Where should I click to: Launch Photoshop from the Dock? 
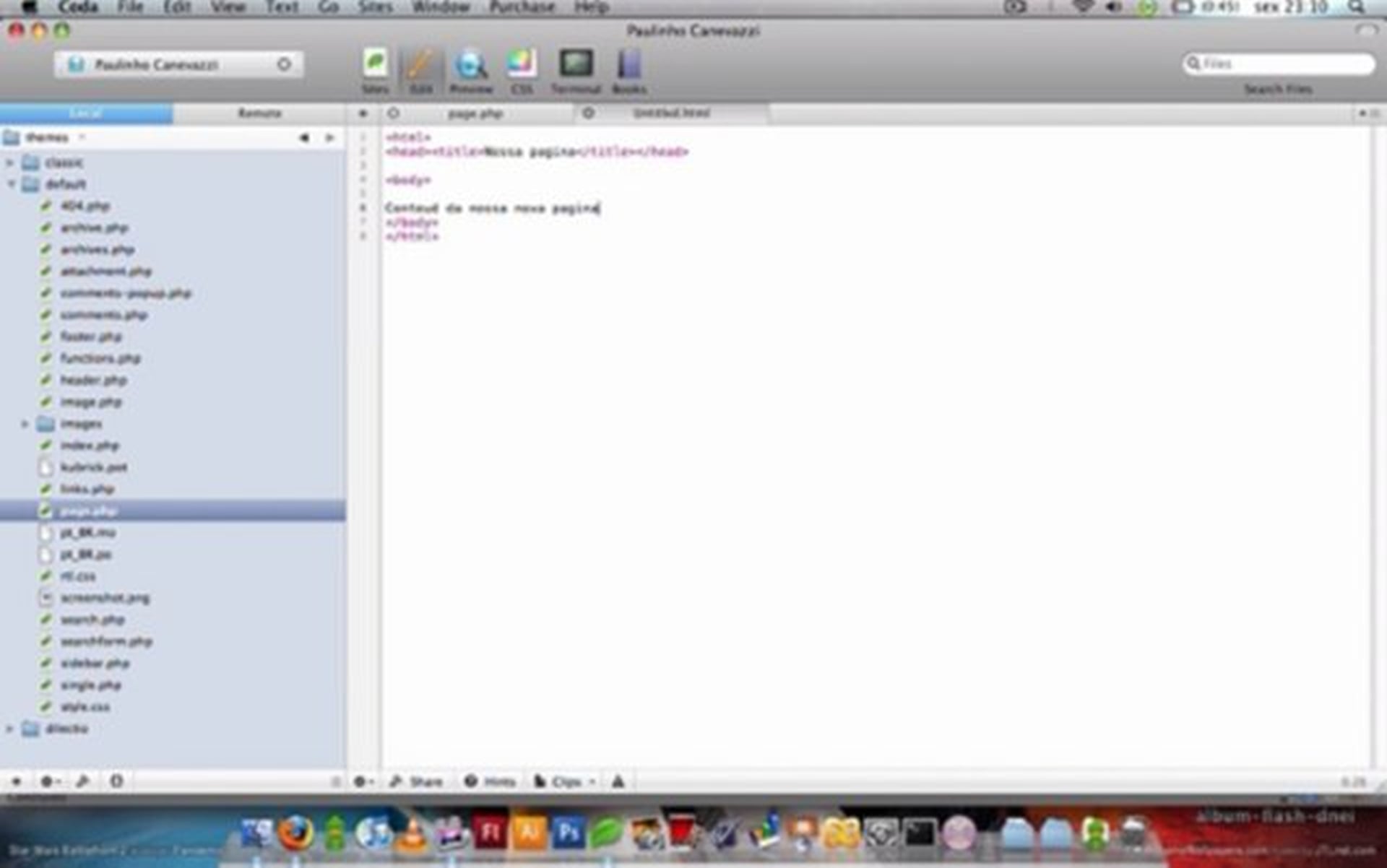click(569, 832)
